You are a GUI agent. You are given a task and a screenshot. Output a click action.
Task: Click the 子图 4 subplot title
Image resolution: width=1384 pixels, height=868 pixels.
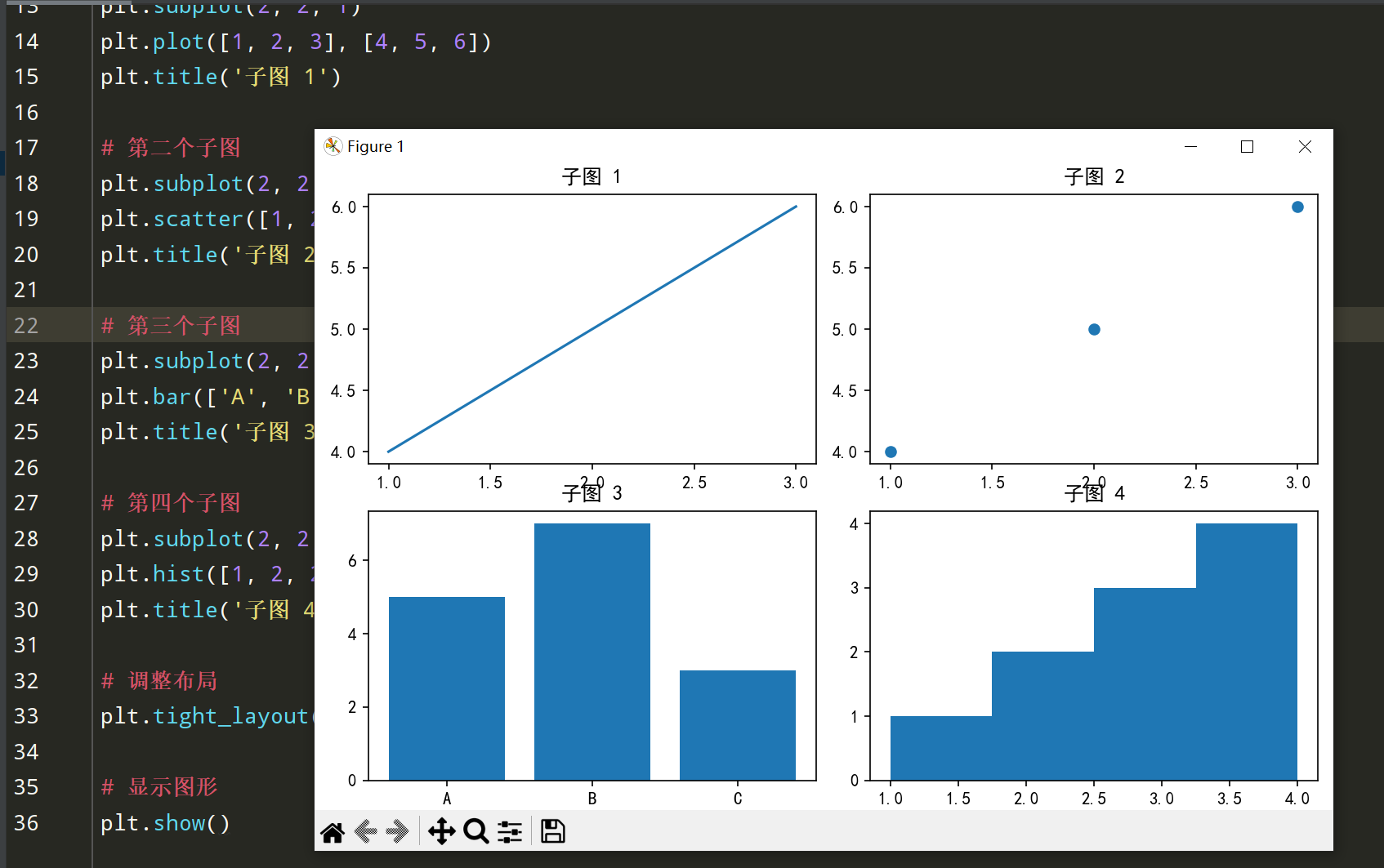pos(1094,493)
